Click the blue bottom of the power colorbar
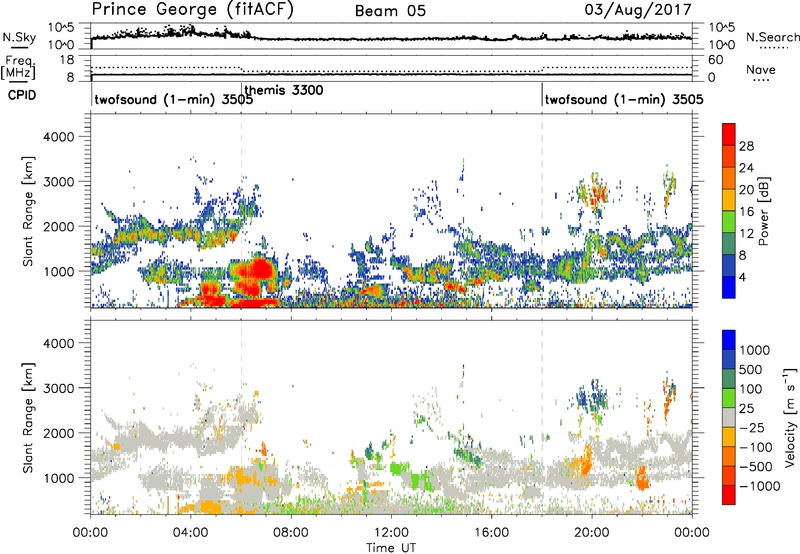The image size is (800, 554). pyautogui.click(x=729, y=288)
